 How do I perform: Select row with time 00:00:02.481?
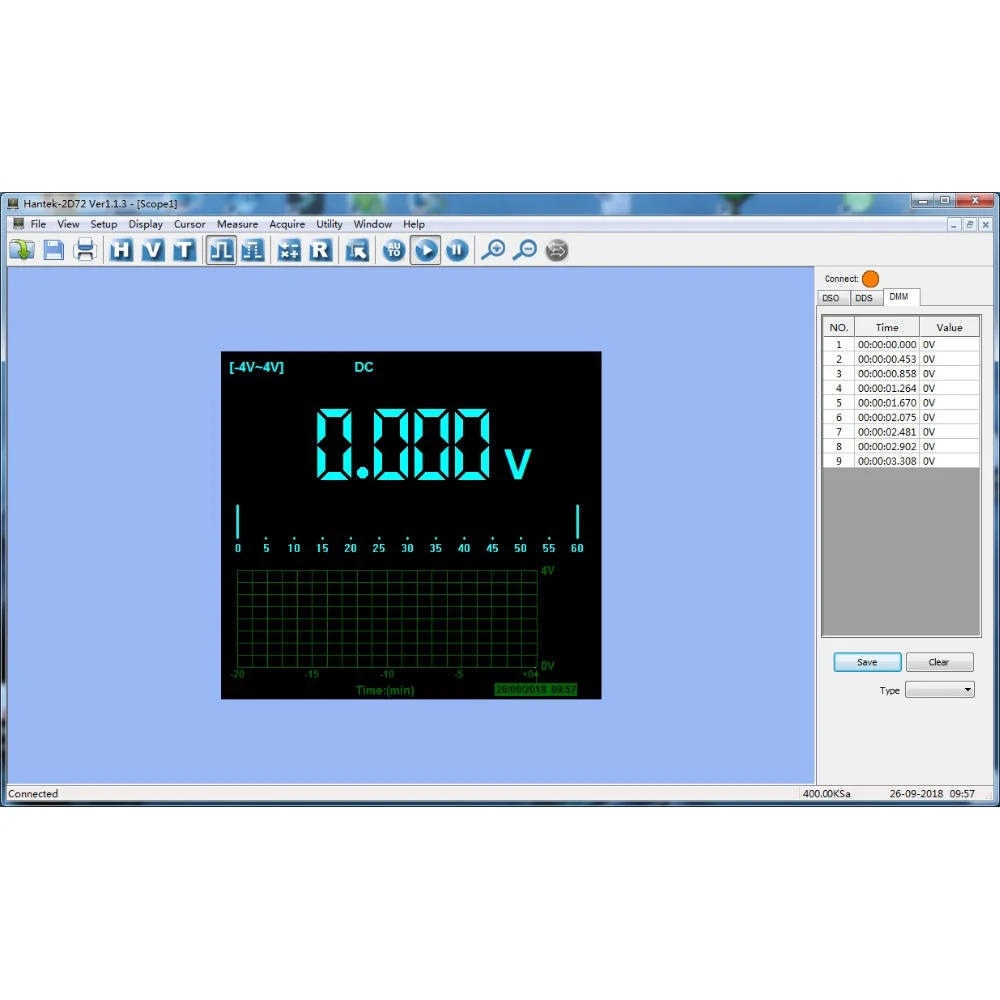901,432
